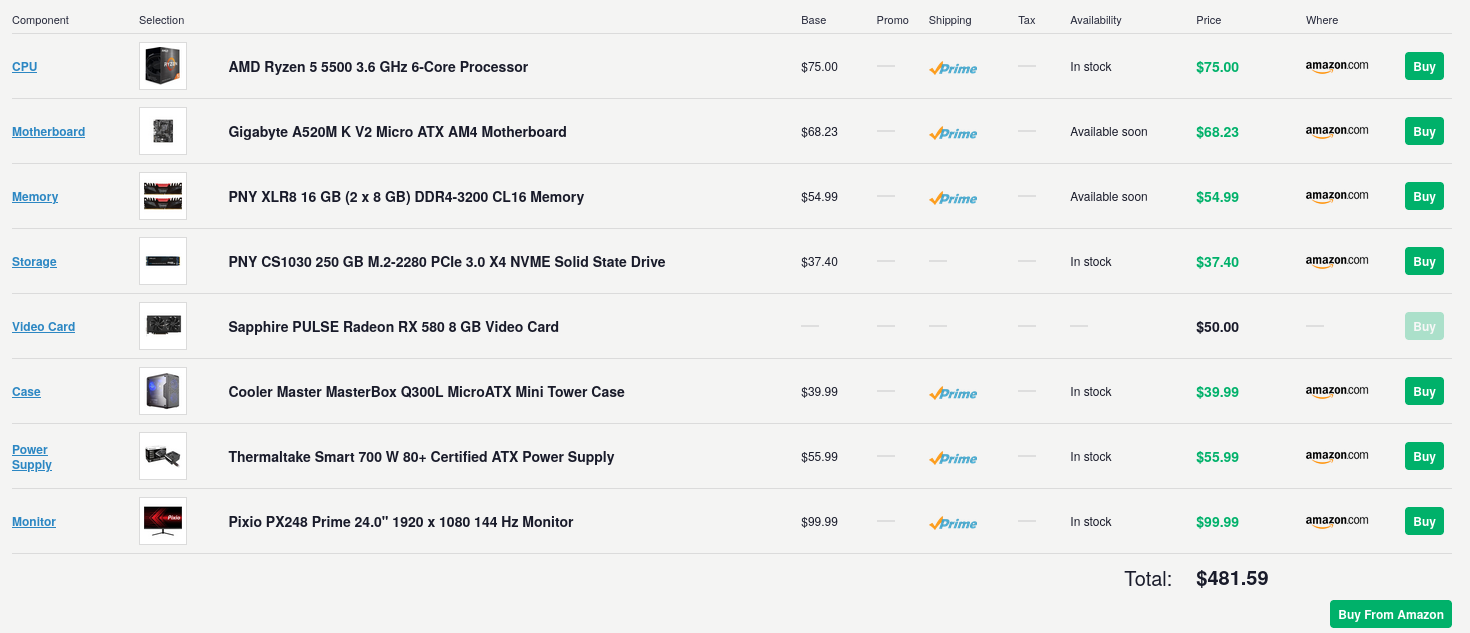Buy the PNY CS1030 250 GB SSD
The width and height of the screenshot is (1470, 633).
click(x=1424, y=261)
